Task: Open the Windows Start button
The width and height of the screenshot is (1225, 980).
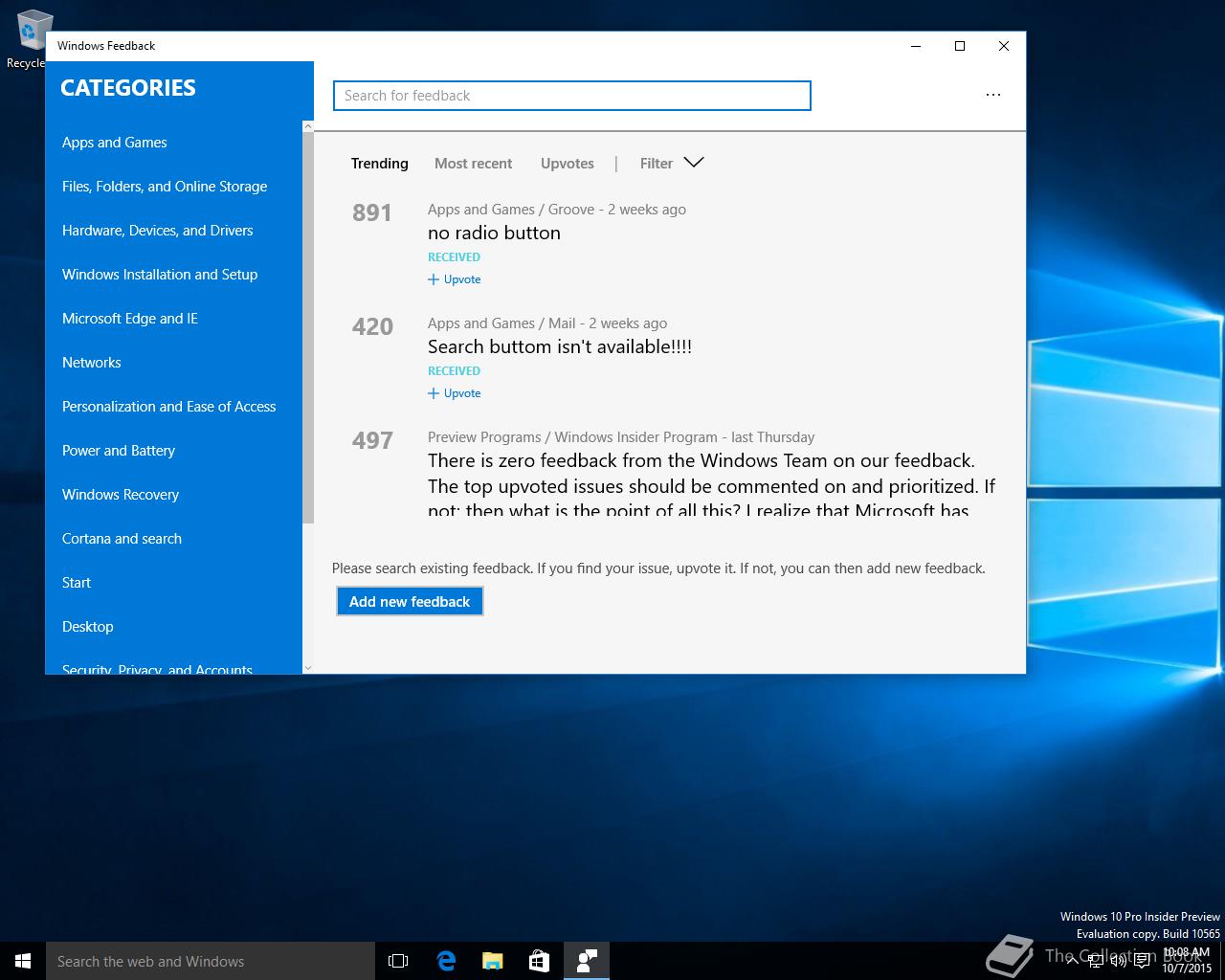Action: [x=23, y=961]
